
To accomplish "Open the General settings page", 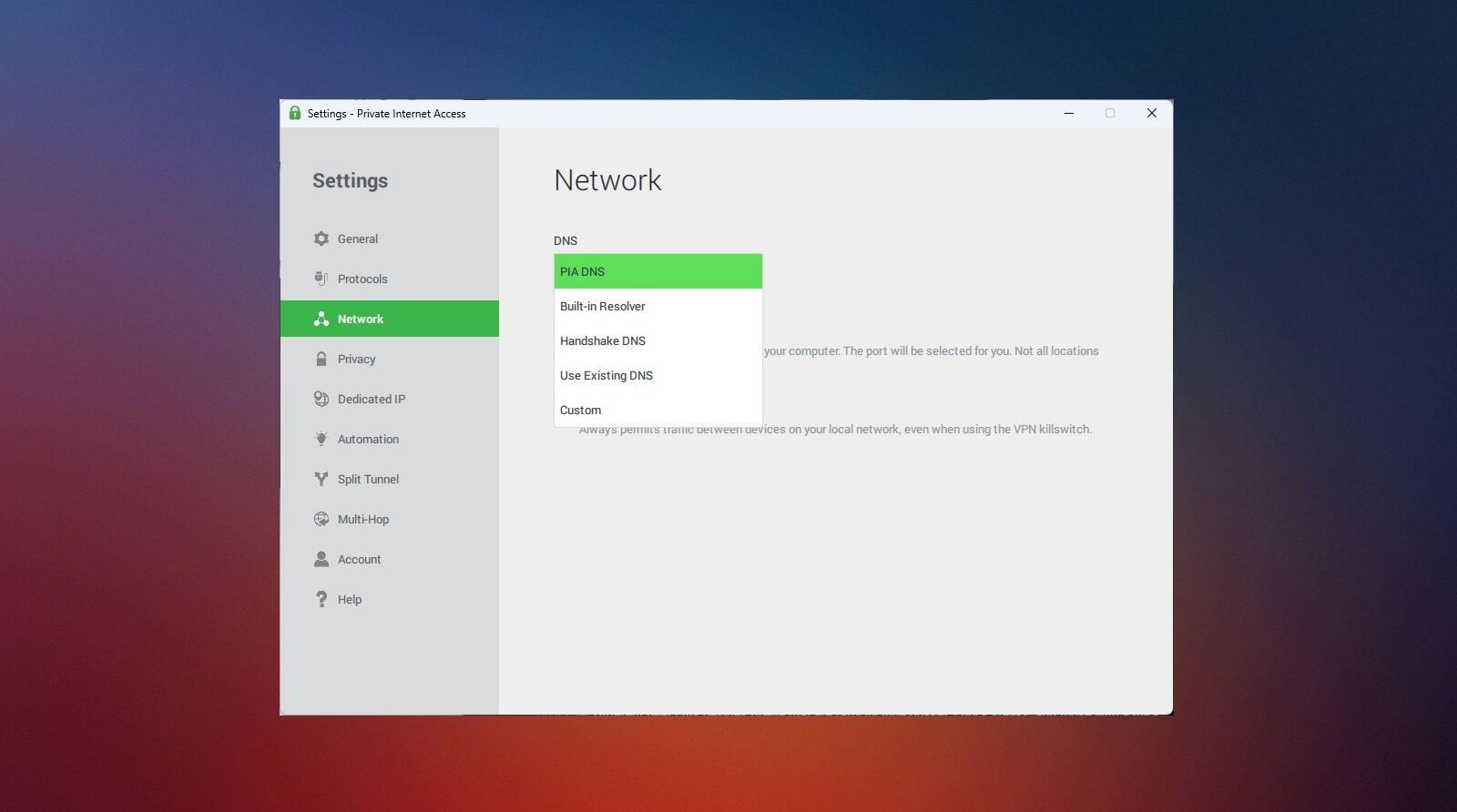I will click(x=390, y=239).
